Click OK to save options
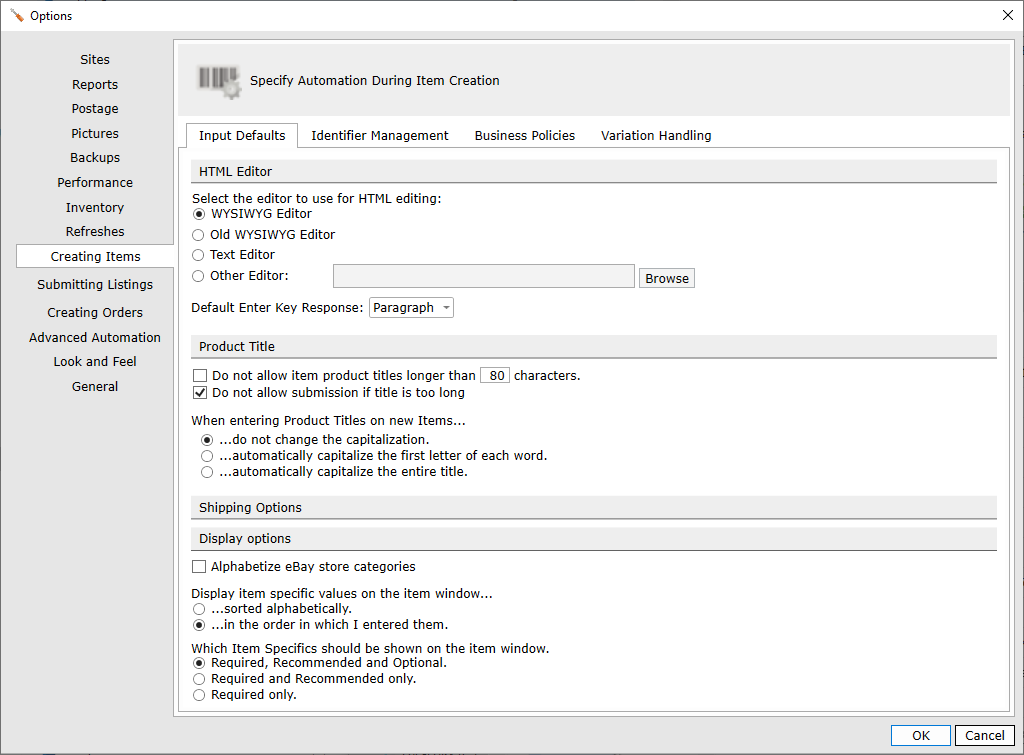The image size is (1024, 755). coord(920,735)
